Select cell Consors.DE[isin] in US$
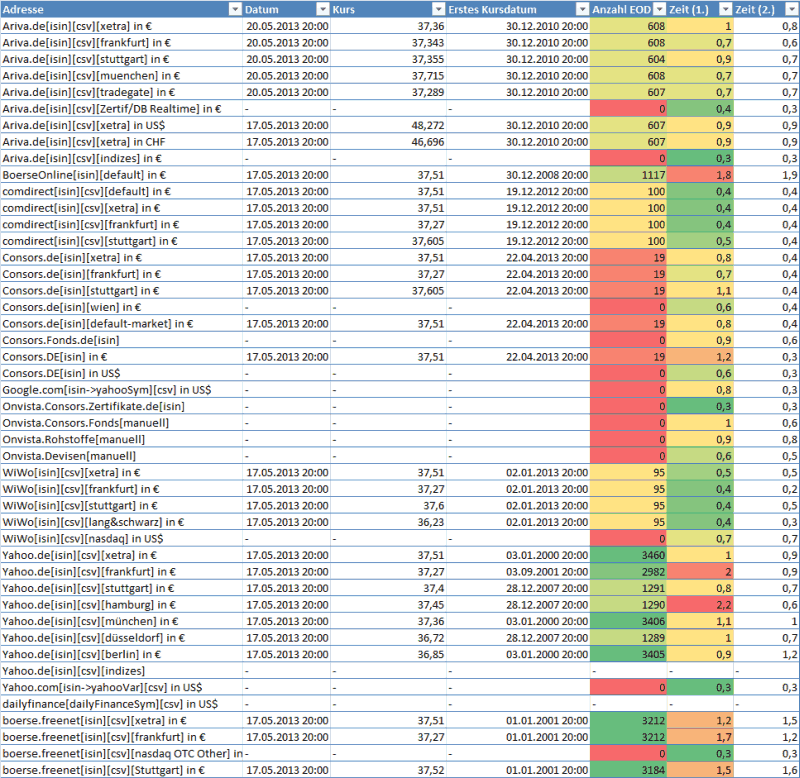The height and width of the screenshot is (778, 800). (121, 373)
